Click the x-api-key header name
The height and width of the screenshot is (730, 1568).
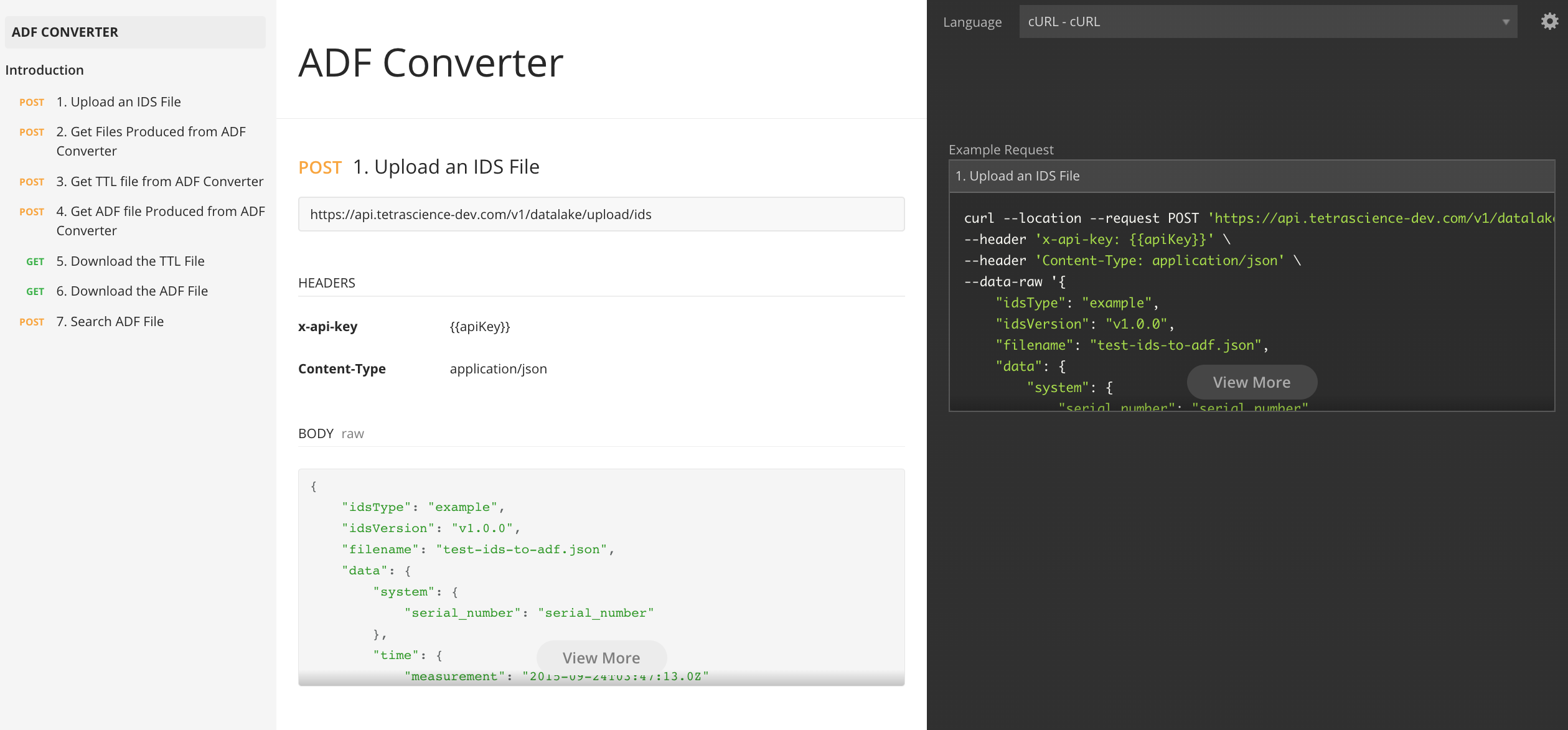coord(327,327)
